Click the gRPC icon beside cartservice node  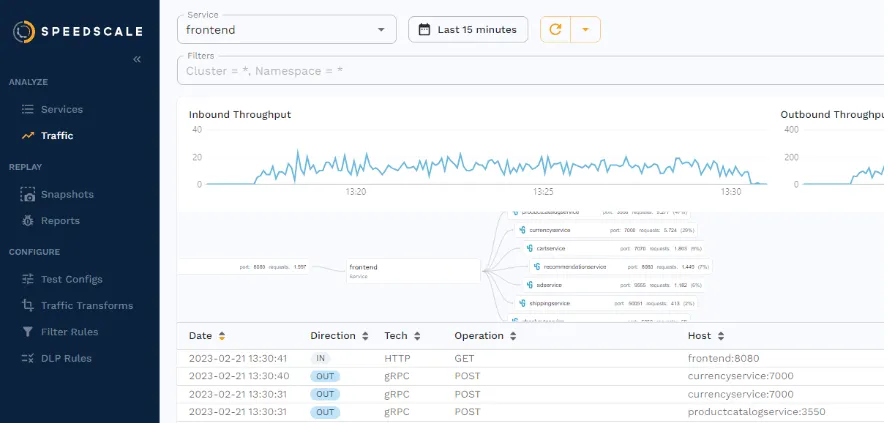coord(530,248)
